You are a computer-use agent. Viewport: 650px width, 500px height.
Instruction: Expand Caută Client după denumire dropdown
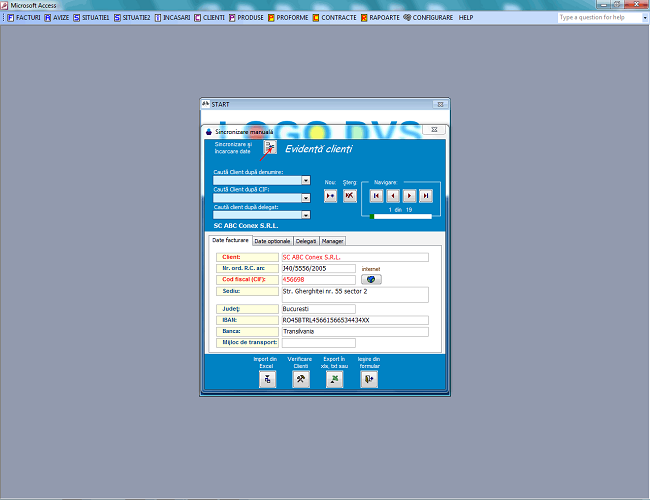306,180
